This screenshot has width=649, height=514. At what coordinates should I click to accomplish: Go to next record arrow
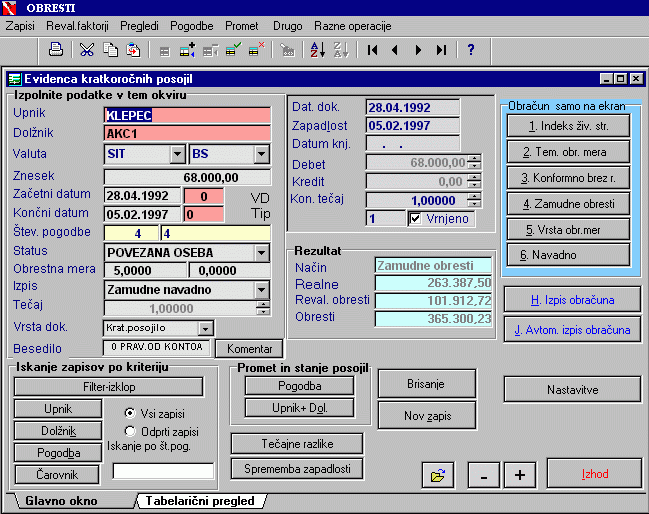click(x=418, y=50)
